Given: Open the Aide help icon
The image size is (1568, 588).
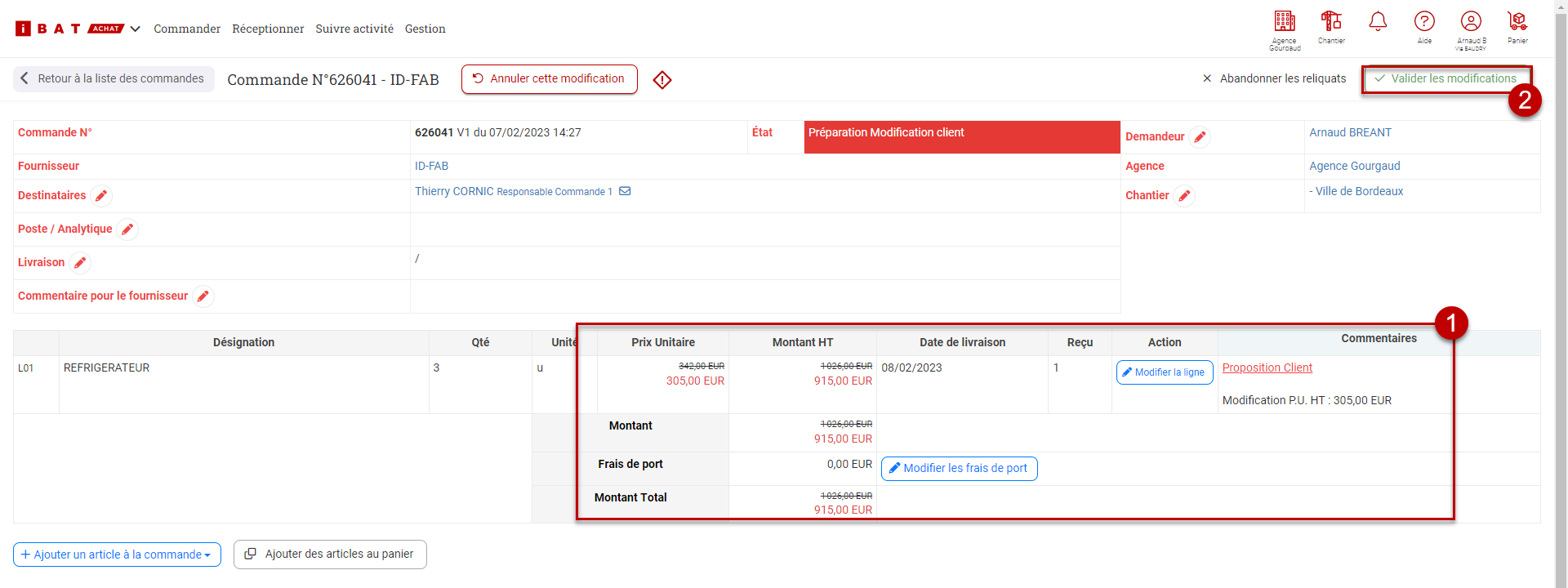Looking at the screenshot, I should [x=1424, y=22].
